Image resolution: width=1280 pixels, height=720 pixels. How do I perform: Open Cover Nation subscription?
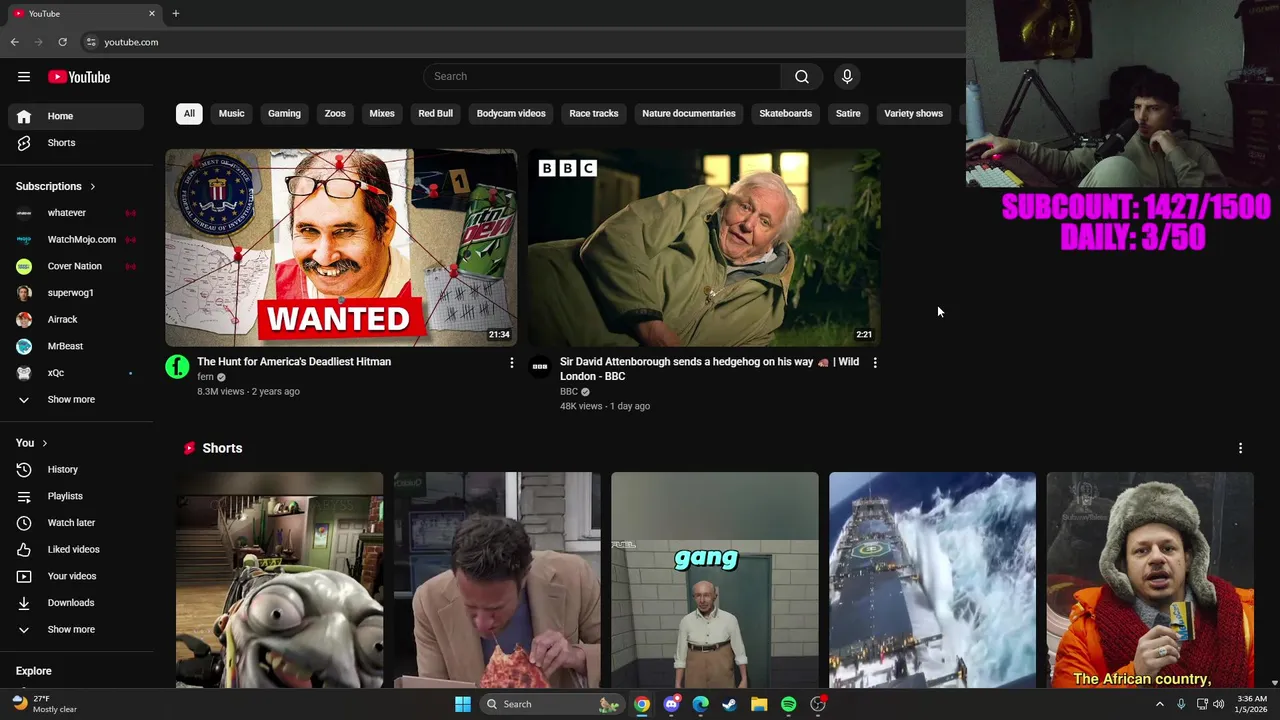(x=76, y=266)
